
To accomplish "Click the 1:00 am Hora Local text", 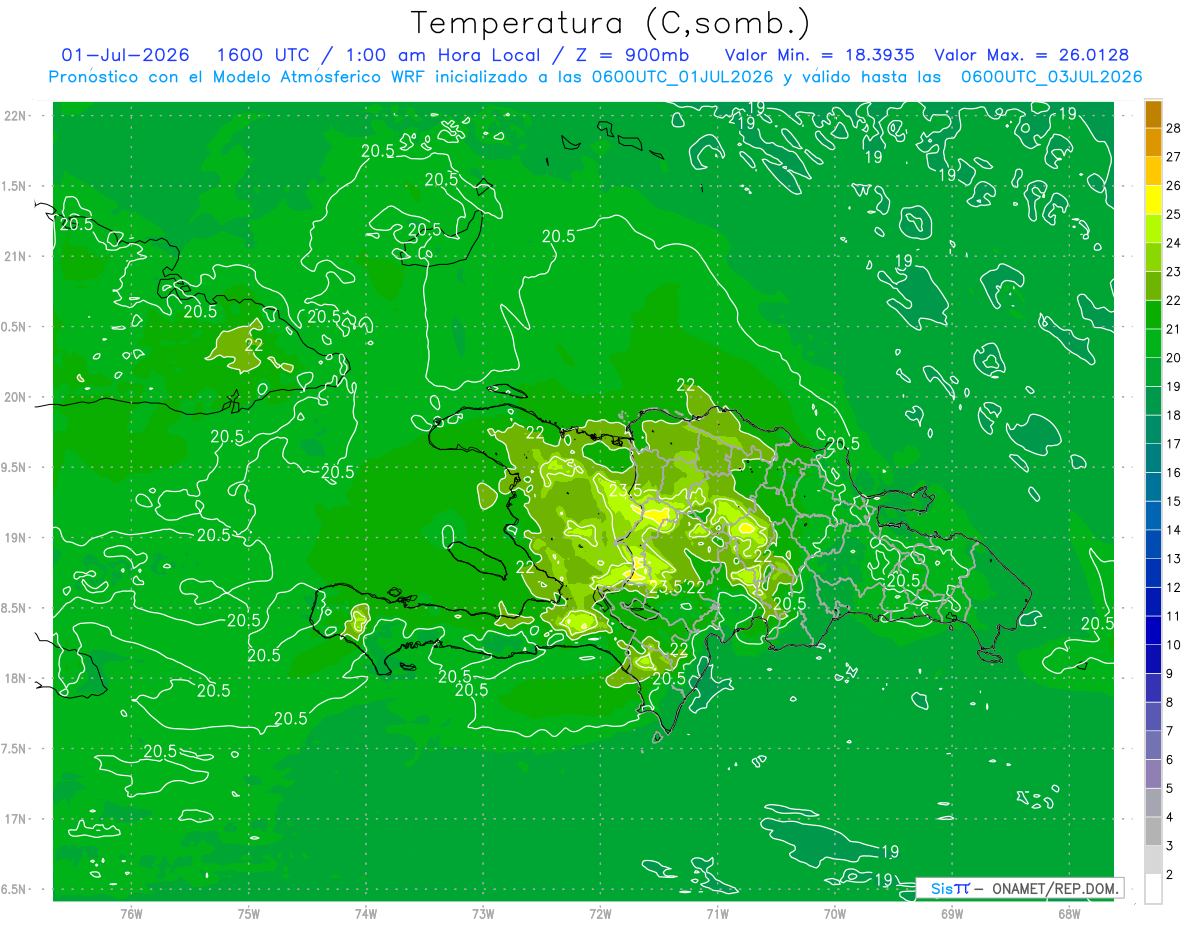I will (443, 55).
